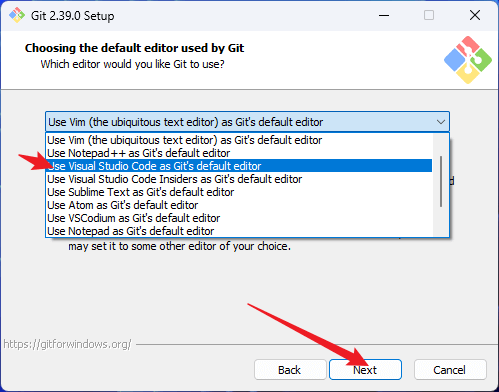Select 'Use Atom as Git's default editor'

click(x=239, y=205)
